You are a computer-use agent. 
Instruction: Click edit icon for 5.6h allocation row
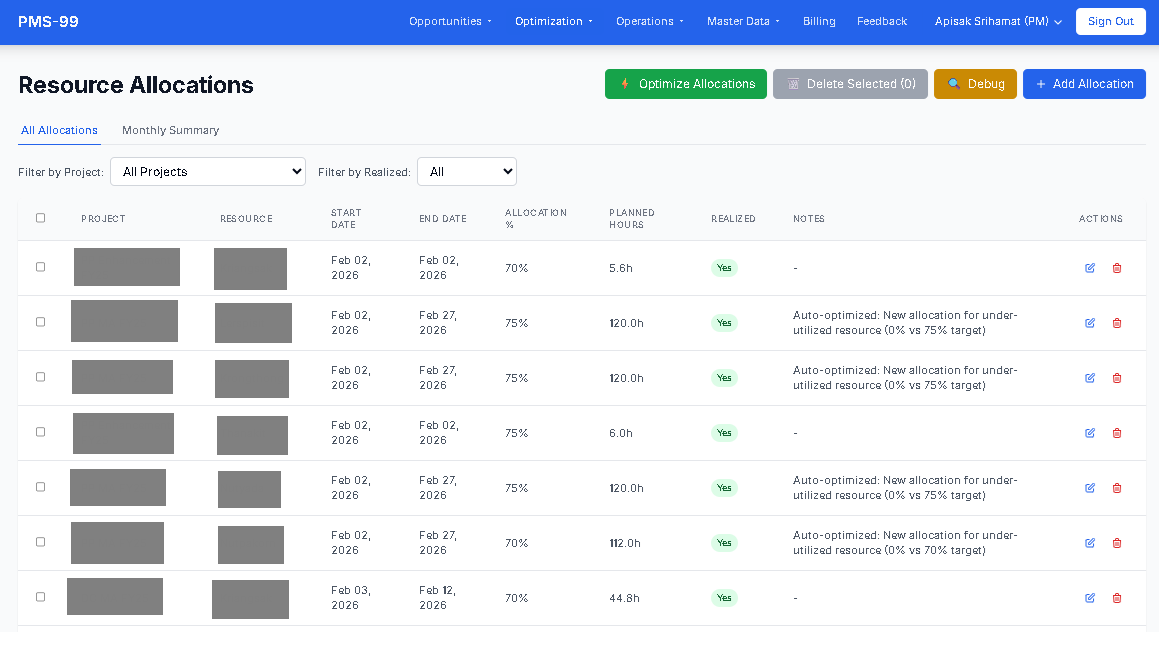click(1090, 268)
